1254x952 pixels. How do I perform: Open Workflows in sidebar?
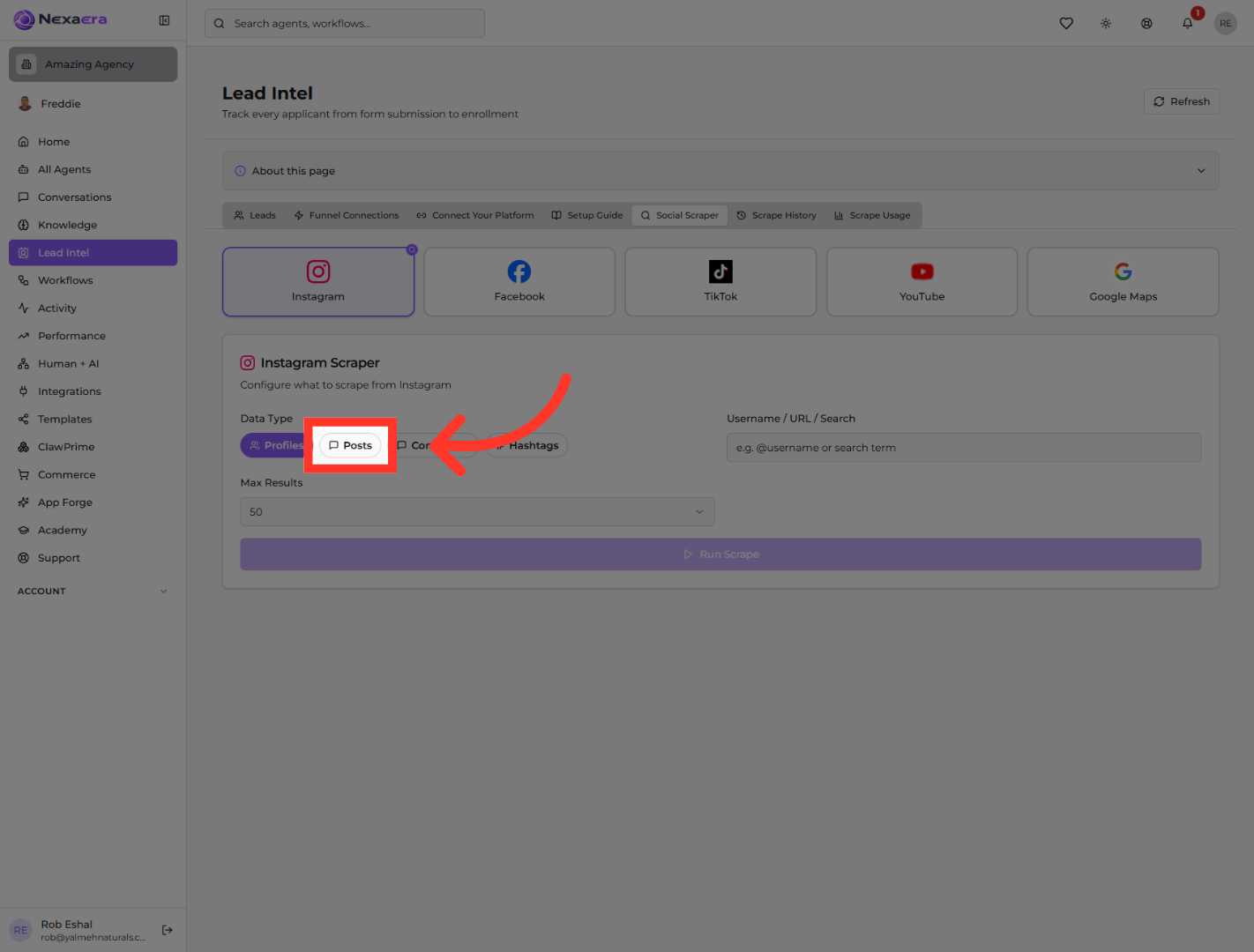coord(93,280)
